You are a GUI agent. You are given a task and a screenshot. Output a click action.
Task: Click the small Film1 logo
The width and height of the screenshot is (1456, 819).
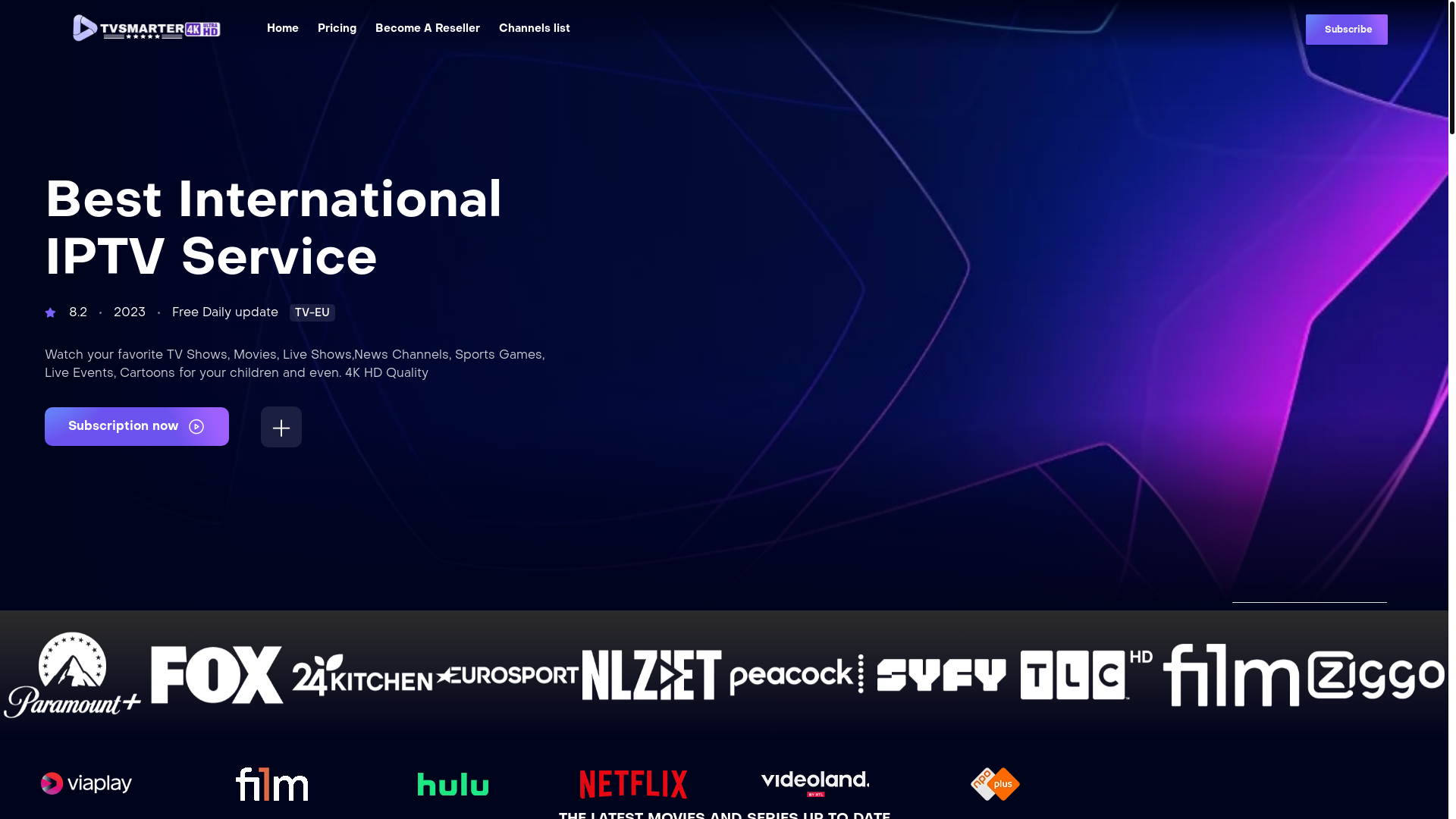(x=272, y=784)
